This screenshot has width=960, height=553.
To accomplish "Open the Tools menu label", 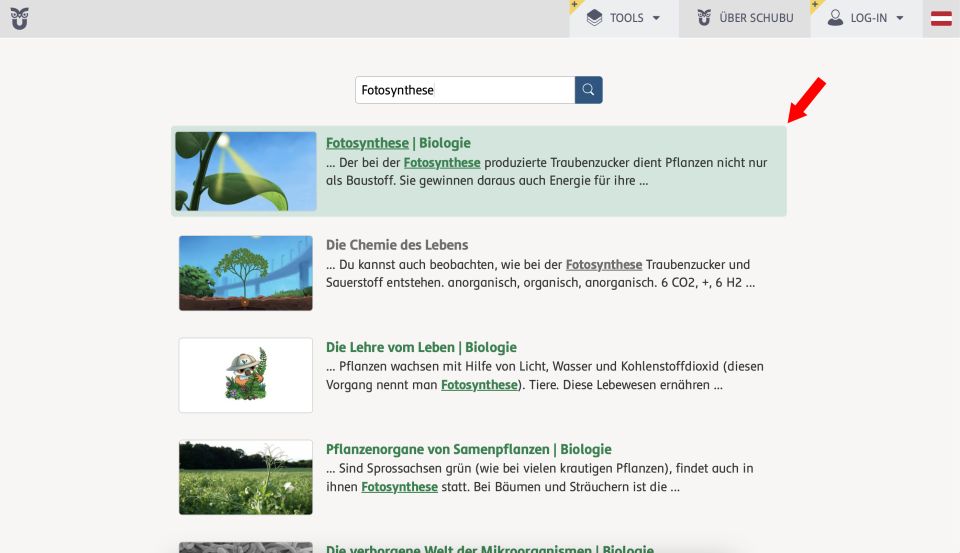I will point(627,18).
